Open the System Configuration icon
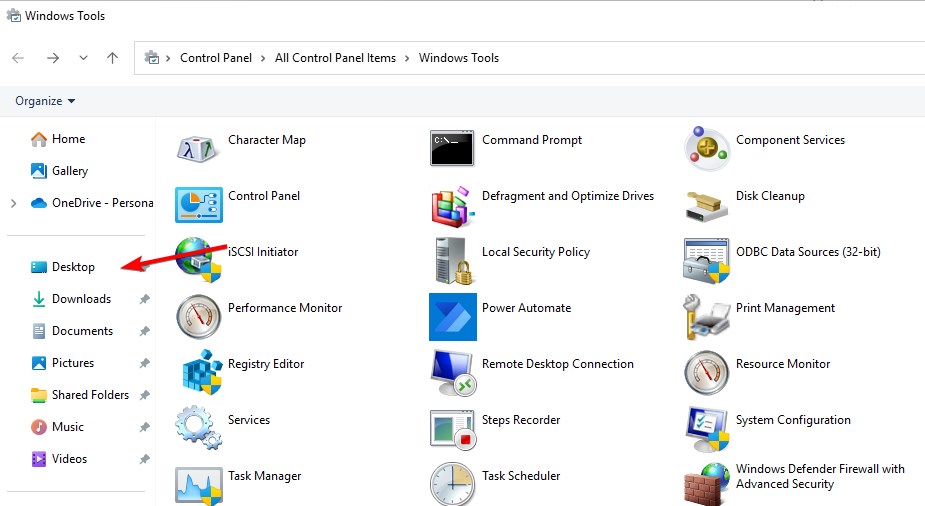Screen dimensions: 925x506 click(707, 429)
